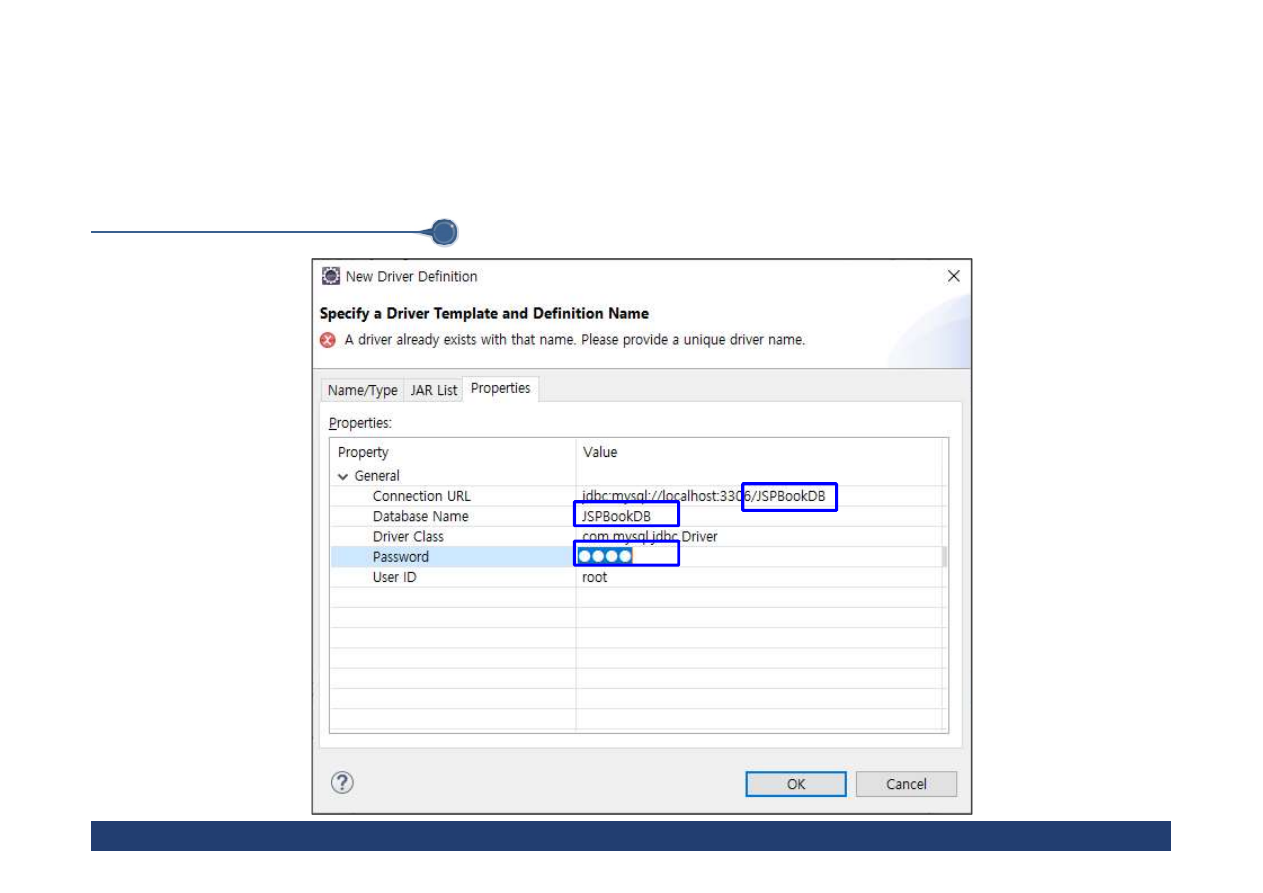Viewport: 1263px width, 893px height.
Task: Switch to the Name/Type tab
Action: pyautogui.click(x=362, y=390)
